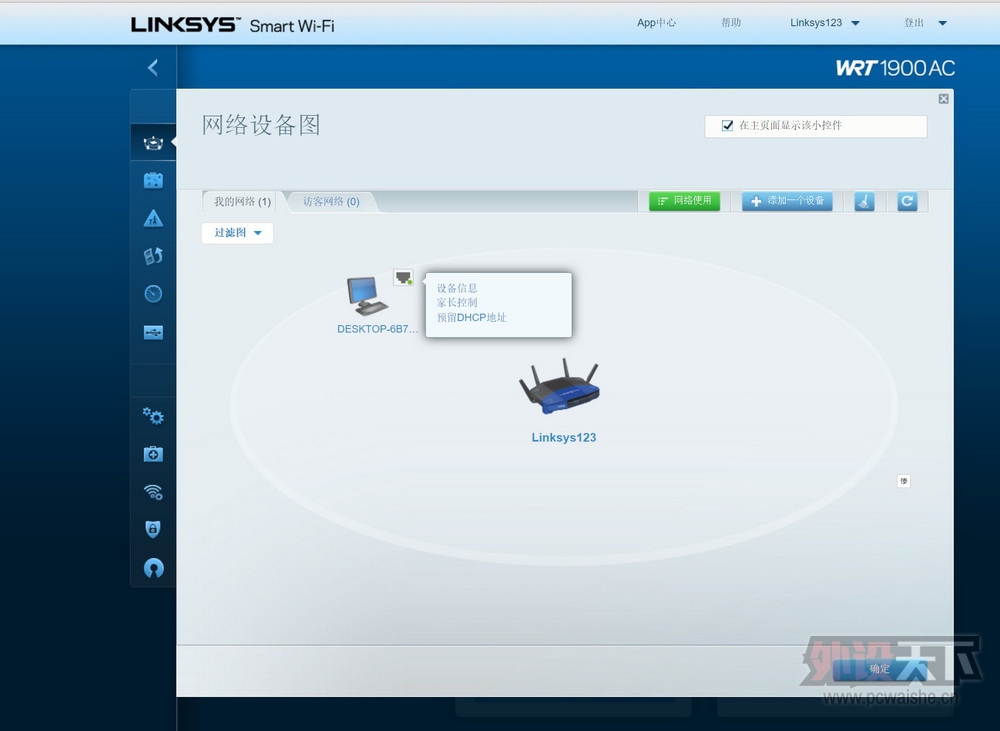Click the 确定 confirm button

879,668
